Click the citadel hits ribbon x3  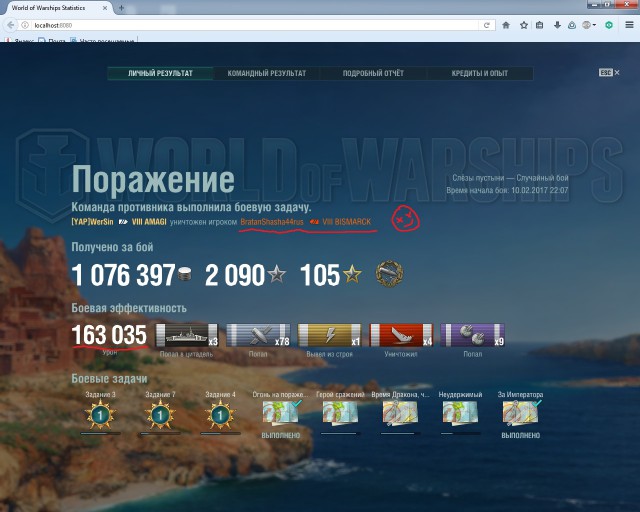point(187,335)
